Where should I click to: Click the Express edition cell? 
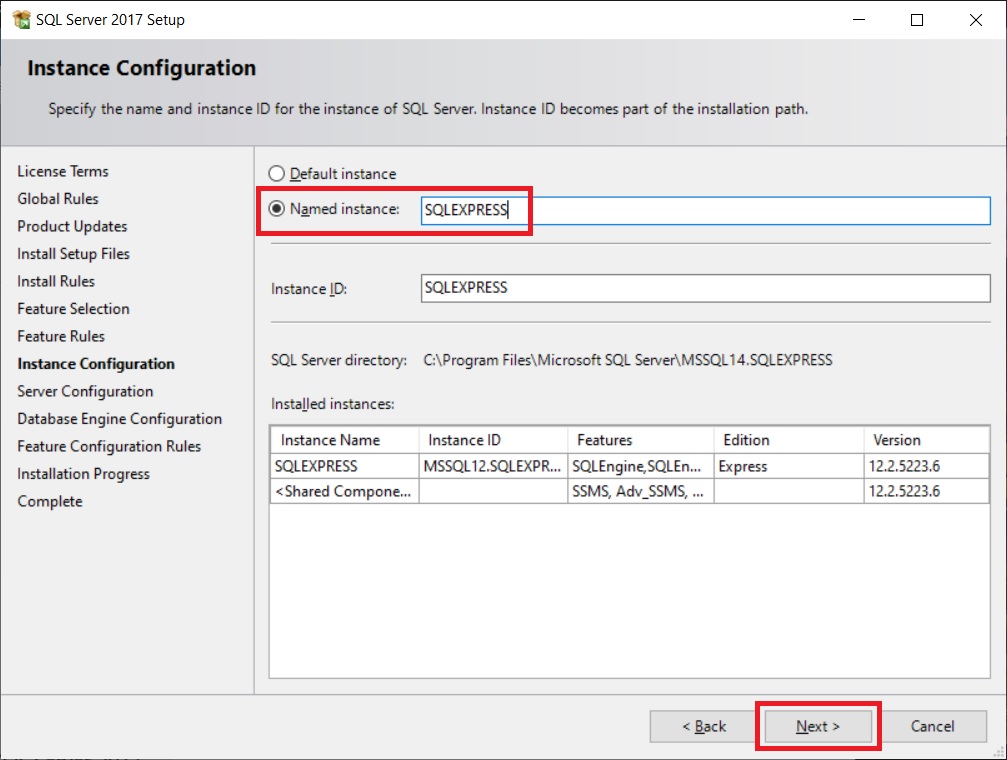789,466
